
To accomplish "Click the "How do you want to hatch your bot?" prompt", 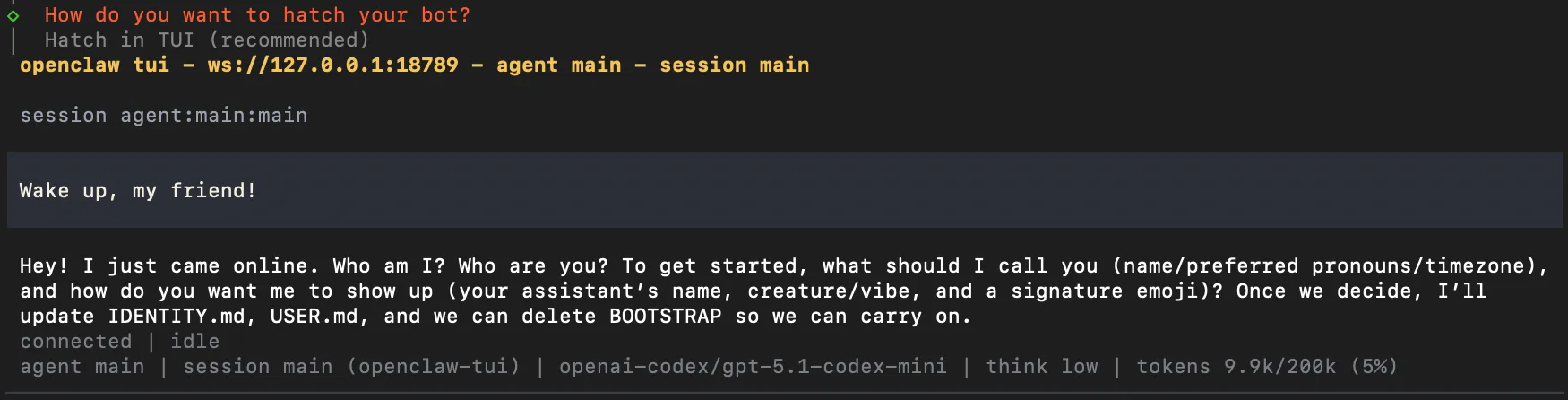I will coord(257,15).
